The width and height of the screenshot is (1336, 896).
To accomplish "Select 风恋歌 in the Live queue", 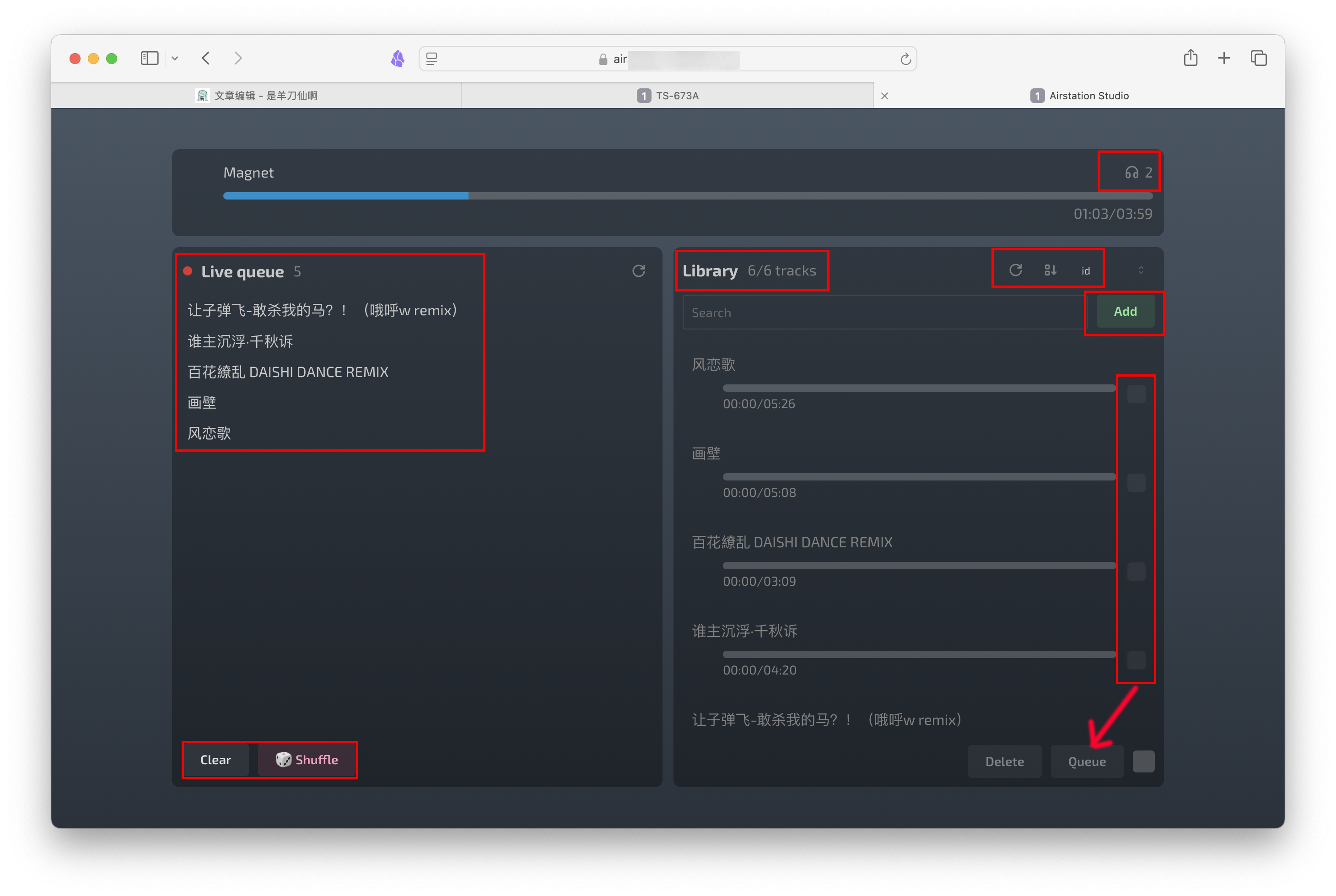I will (x=209, y=433).
